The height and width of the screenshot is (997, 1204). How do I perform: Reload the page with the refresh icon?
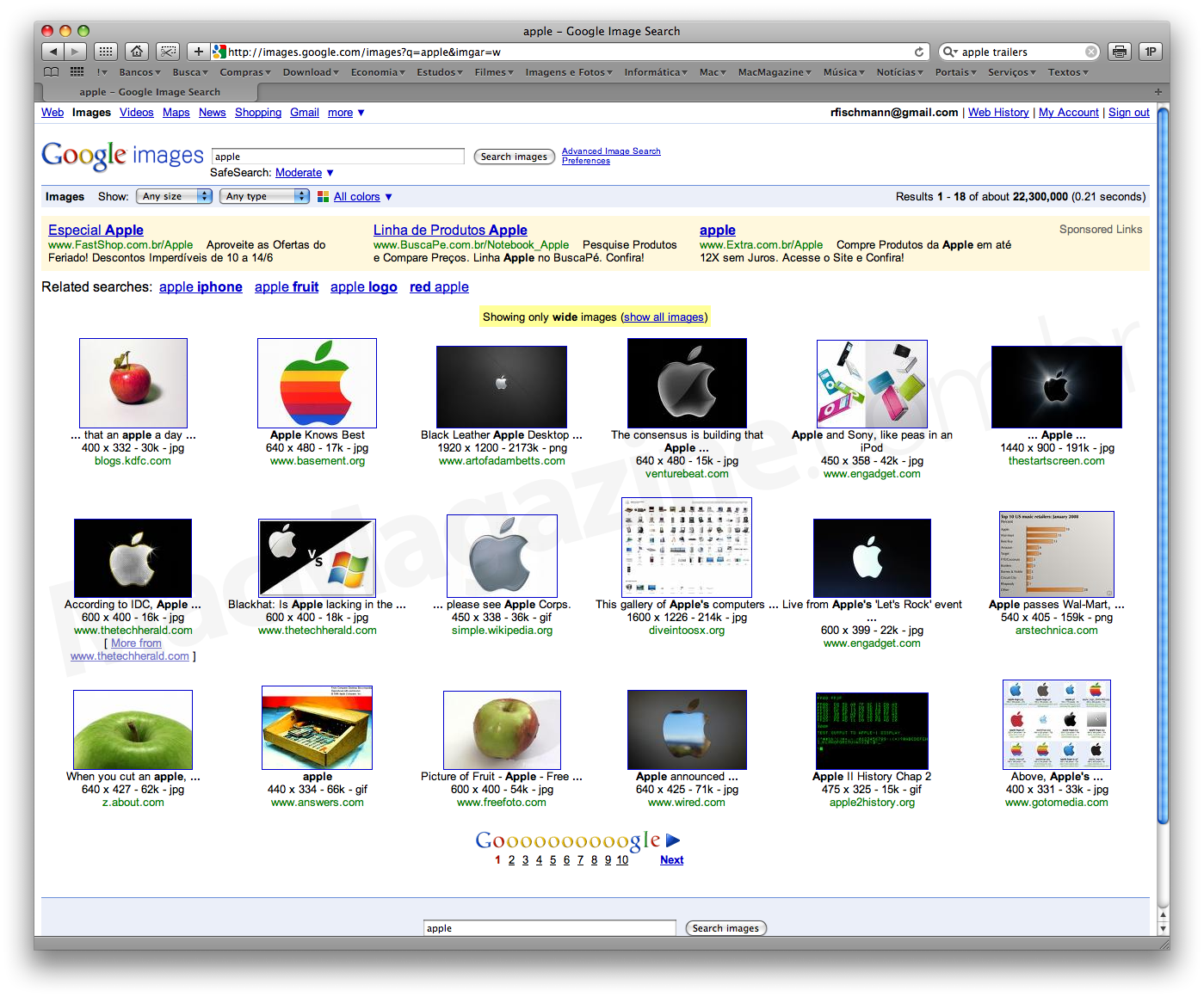(x=919, y=52)
